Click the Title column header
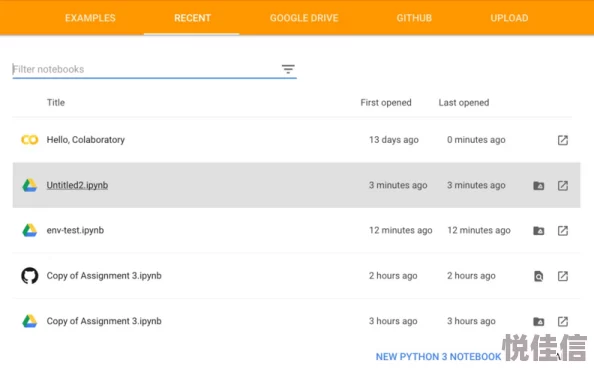Viewport: 594px width, 372px height. 56,103
